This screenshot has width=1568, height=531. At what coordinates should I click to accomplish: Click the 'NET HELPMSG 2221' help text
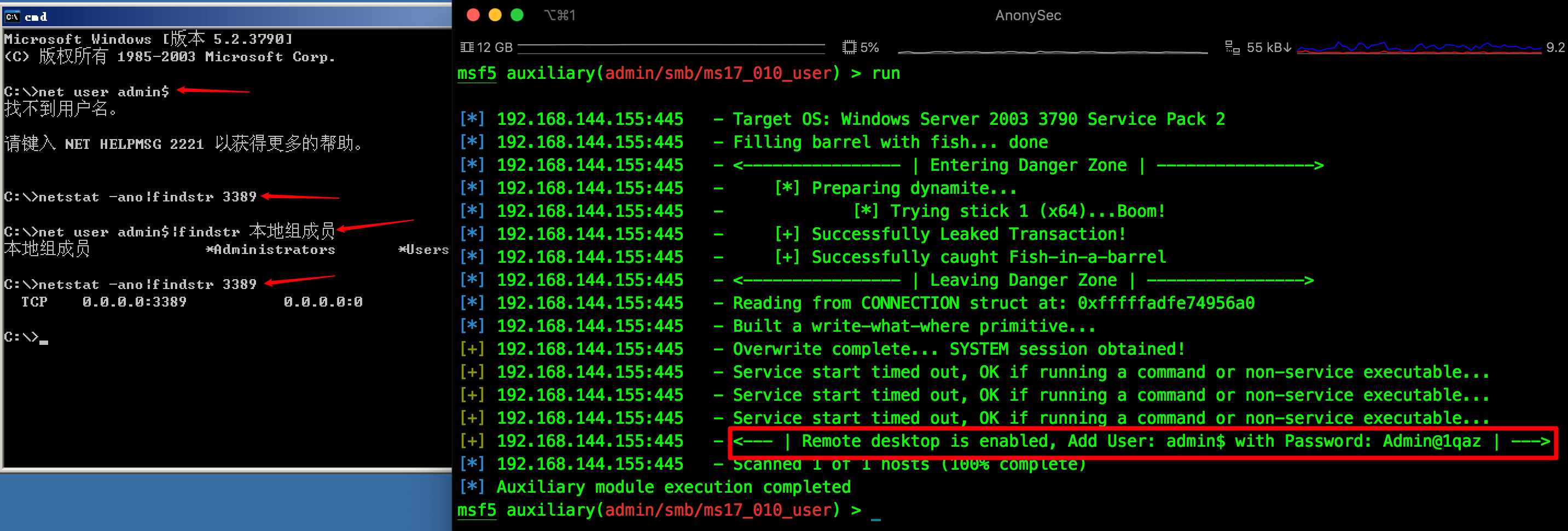pos(134,145)
